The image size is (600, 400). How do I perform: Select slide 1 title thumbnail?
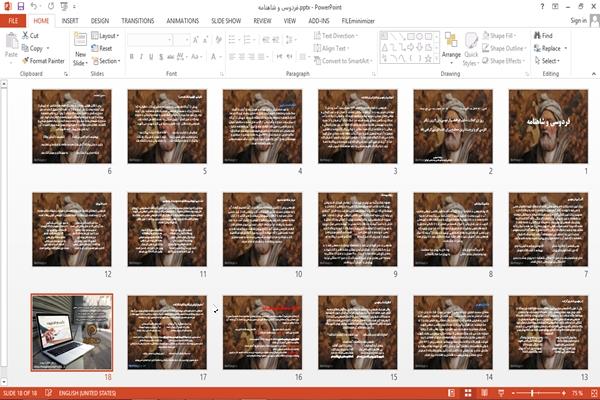(548, 126)
